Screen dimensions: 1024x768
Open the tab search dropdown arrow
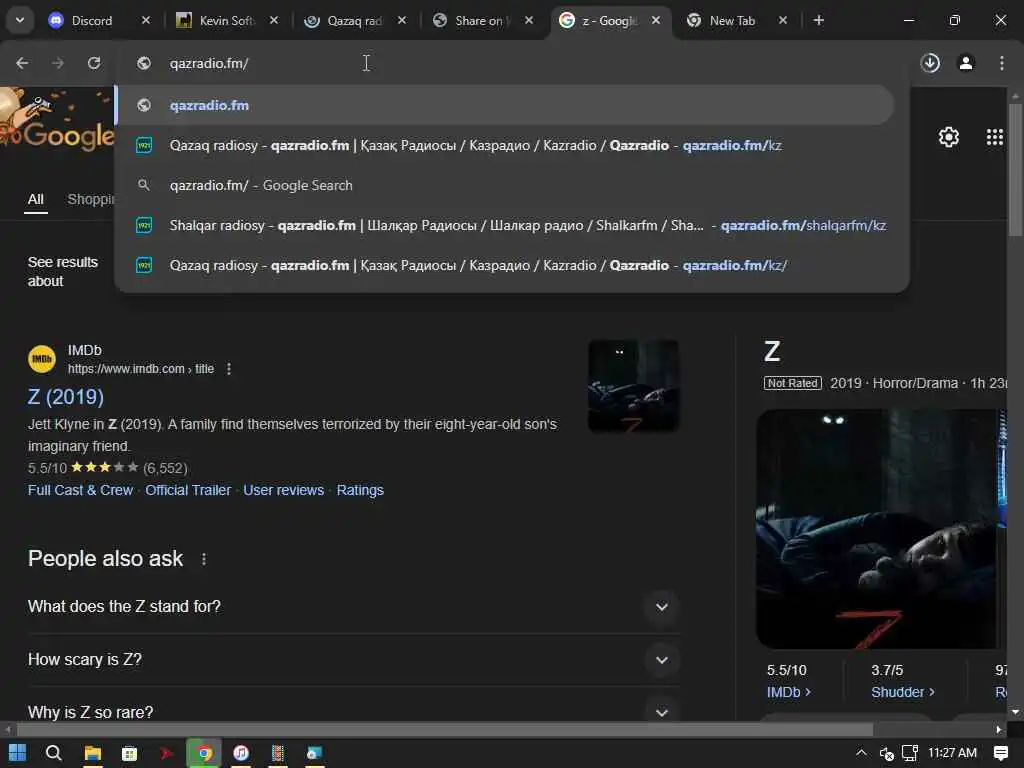click(x=20, y=20)
